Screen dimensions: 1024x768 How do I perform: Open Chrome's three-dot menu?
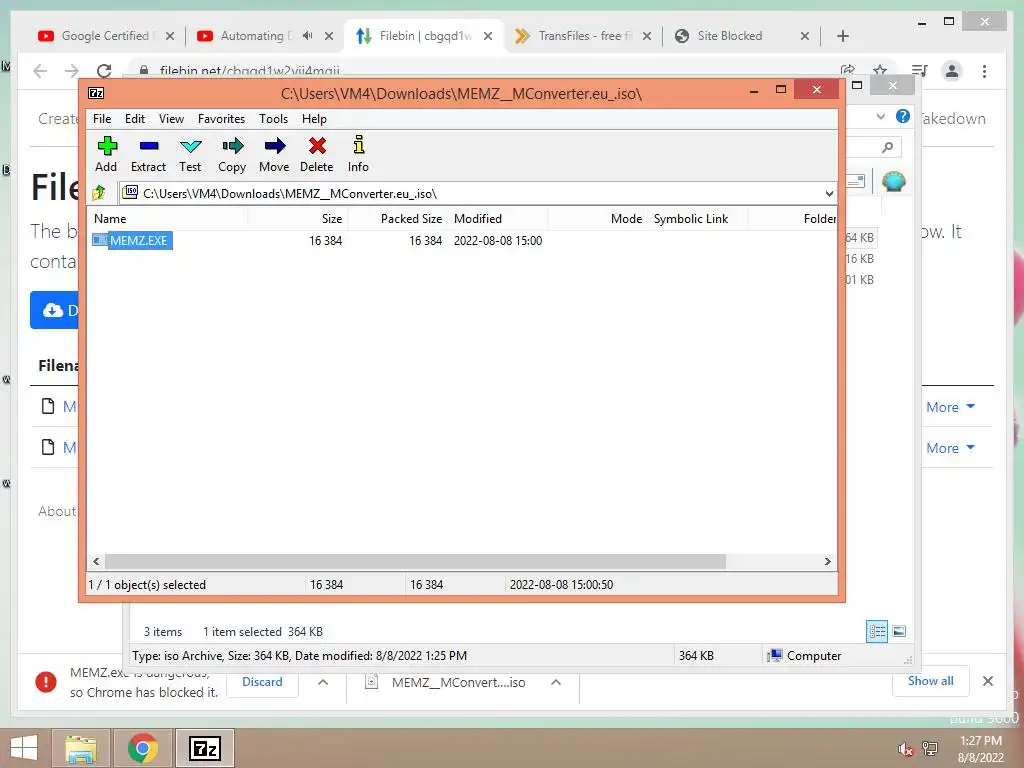click(x=984, y=71)
